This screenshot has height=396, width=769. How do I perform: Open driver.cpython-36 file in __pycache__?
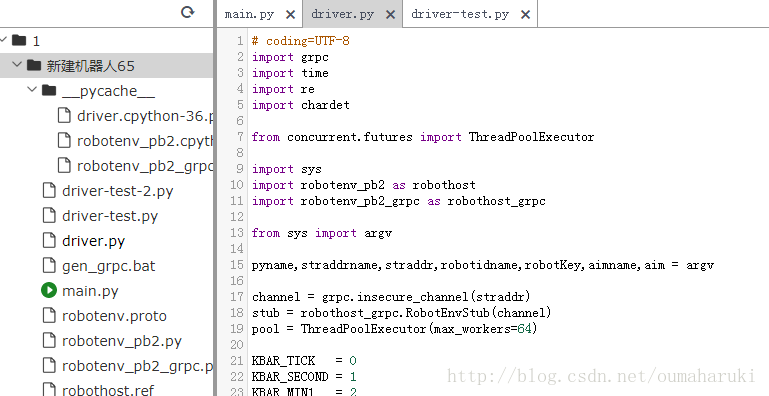(x=145, y=116)
